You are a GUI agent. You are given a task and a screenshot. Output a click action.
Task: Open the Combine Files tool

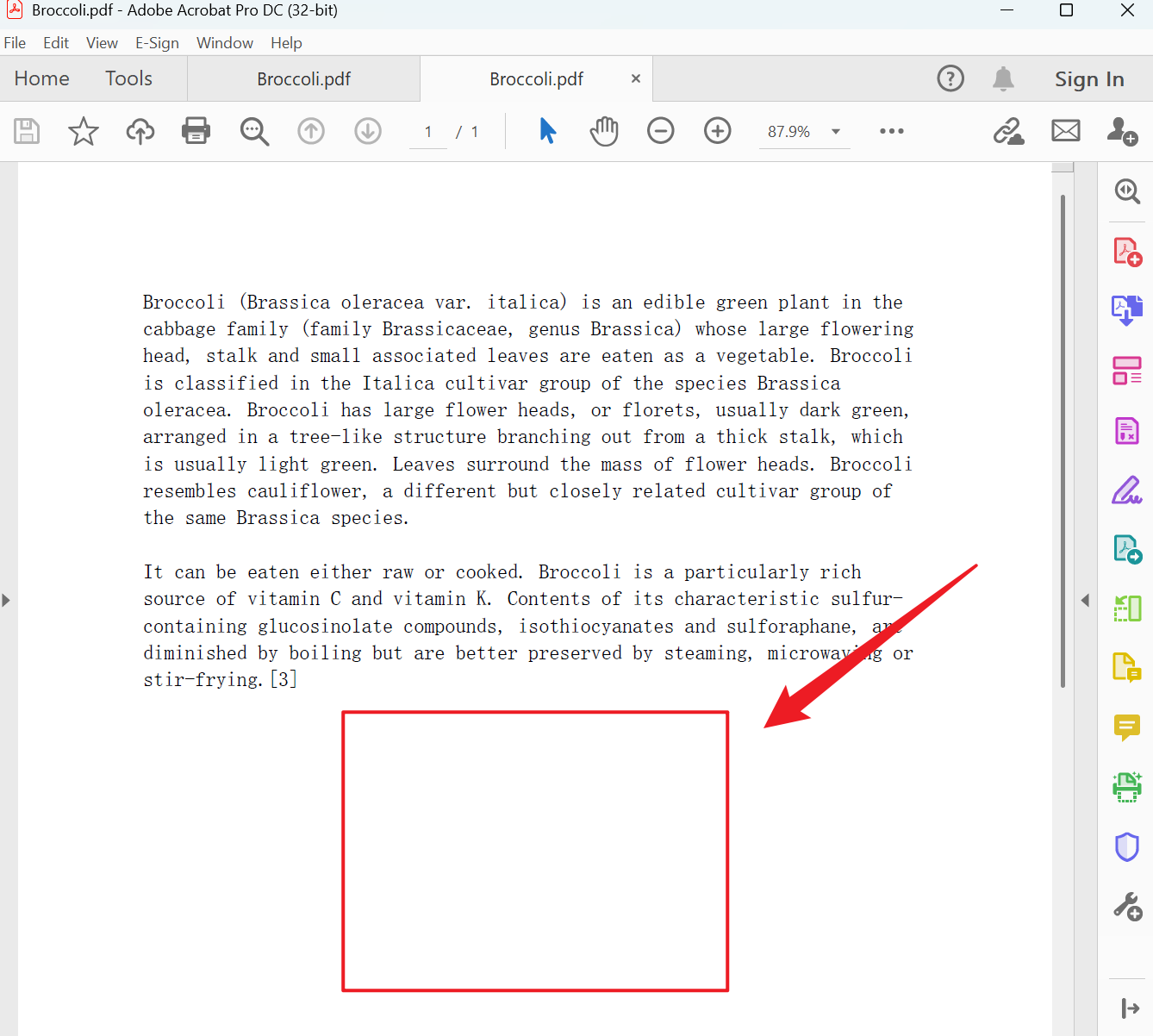(x=1127, y=310)
